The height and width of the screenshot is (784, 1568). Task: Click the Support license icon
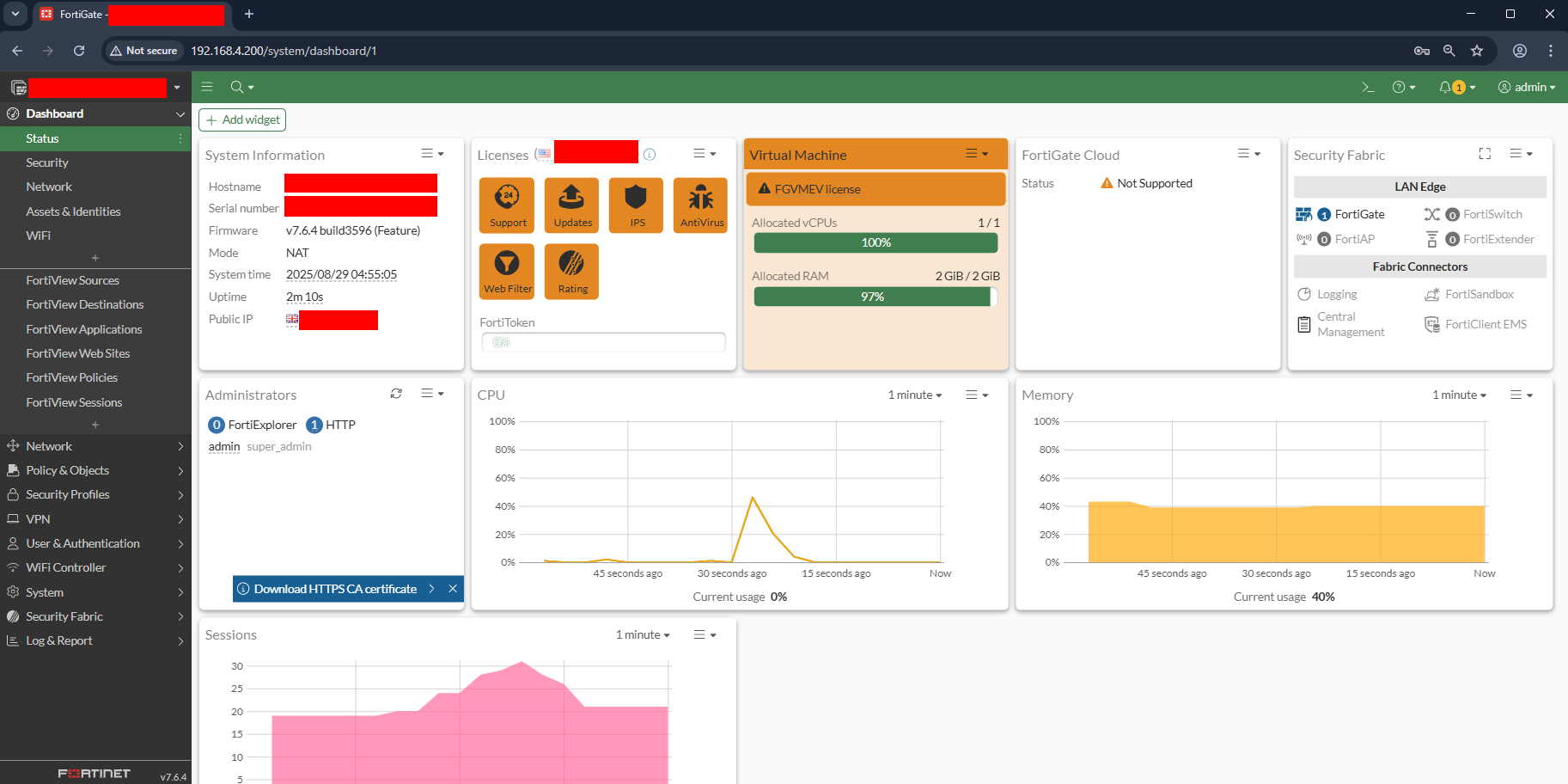coord(507,205)
